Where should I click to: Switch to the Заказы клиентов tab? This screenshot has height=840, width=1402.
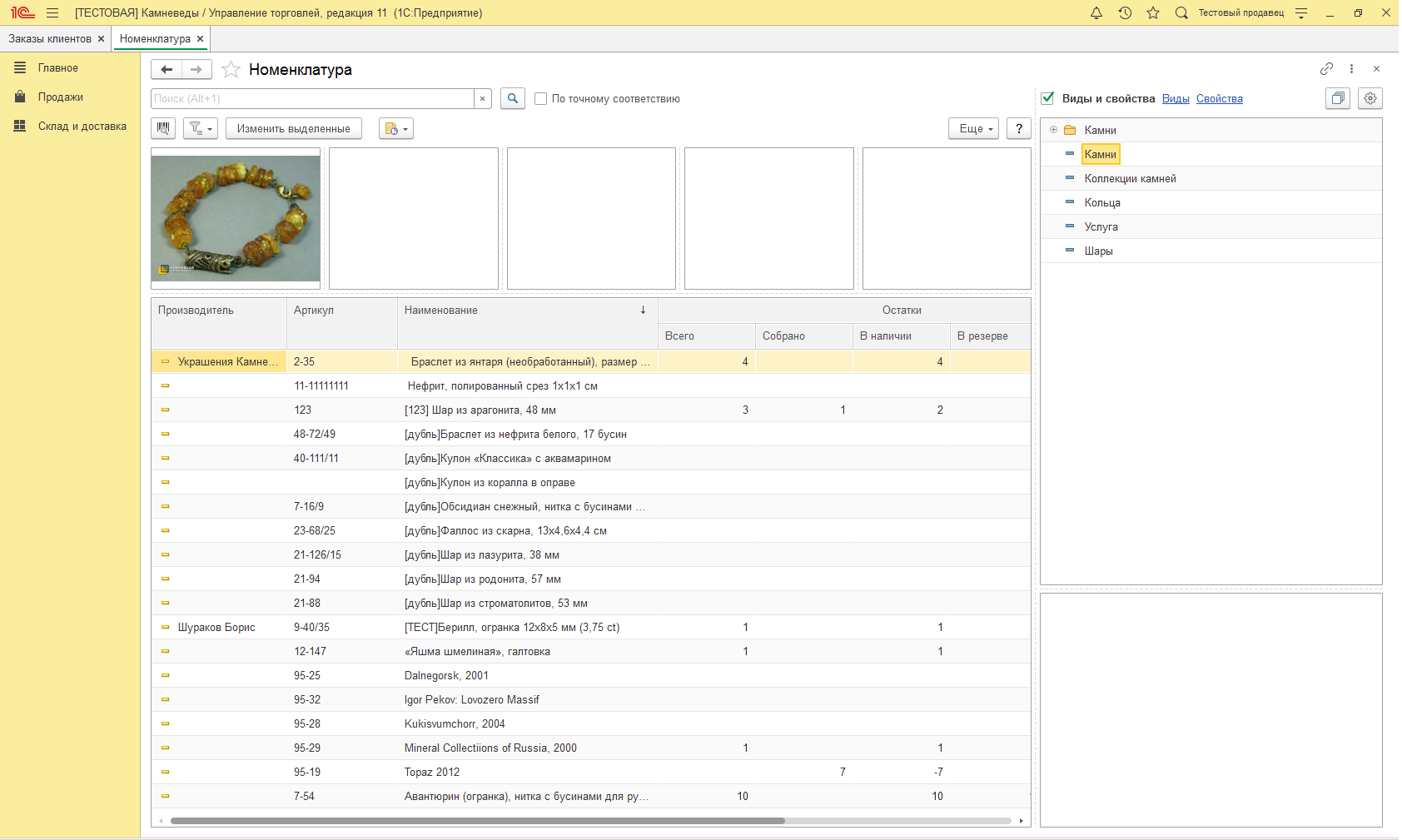coord(50,38)
